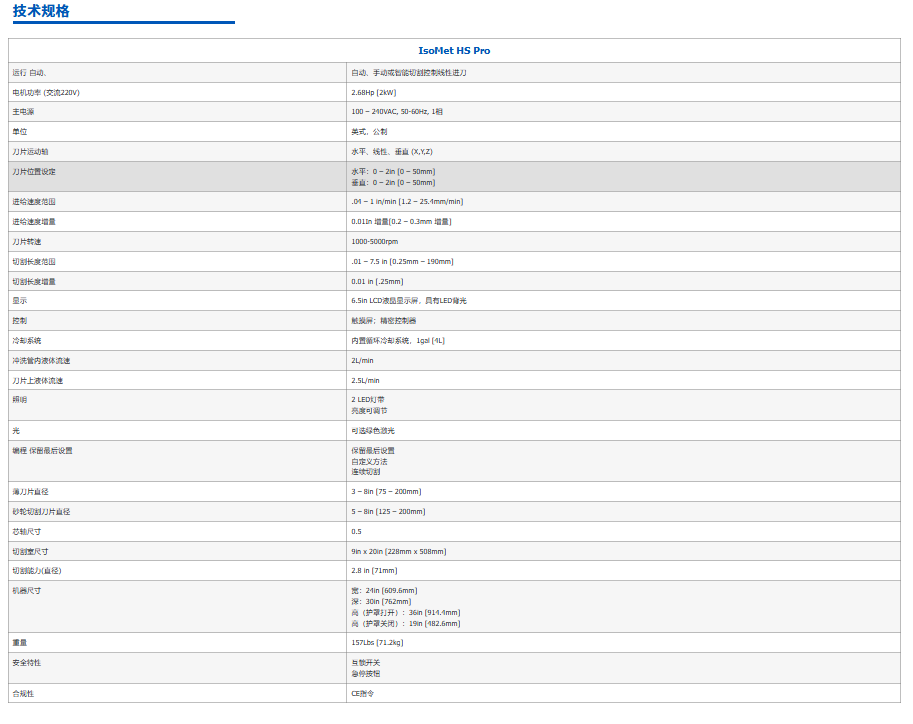Select the 刀片运动轴 row label
This screenshot has width=913, height=724.
click(30, 152)
